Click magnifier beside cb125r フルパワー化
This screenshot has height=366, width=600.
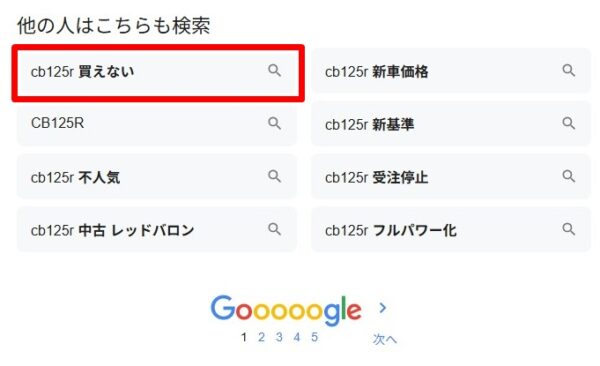click(569, 229)
